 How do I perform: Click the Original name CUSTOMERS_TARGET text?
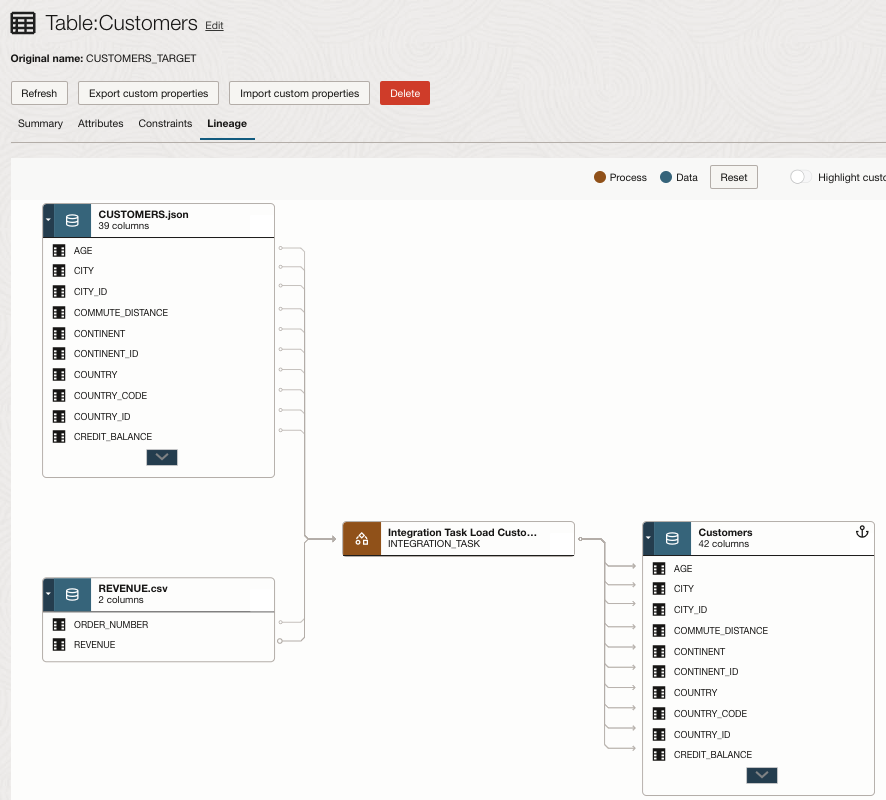pos(103,58)
